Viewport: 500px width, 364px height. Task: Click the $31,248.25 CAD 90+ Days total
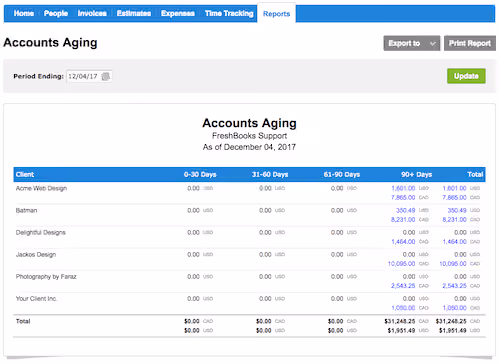(400, 321)
